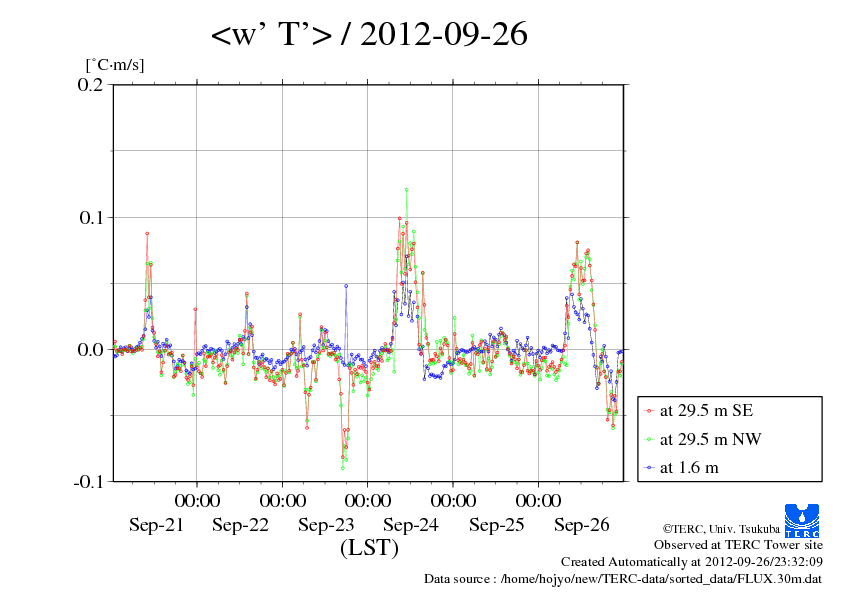Click legend entry "at 29.5 m NW"
This screenshot has width=842, height=595.
coord(710,439)
